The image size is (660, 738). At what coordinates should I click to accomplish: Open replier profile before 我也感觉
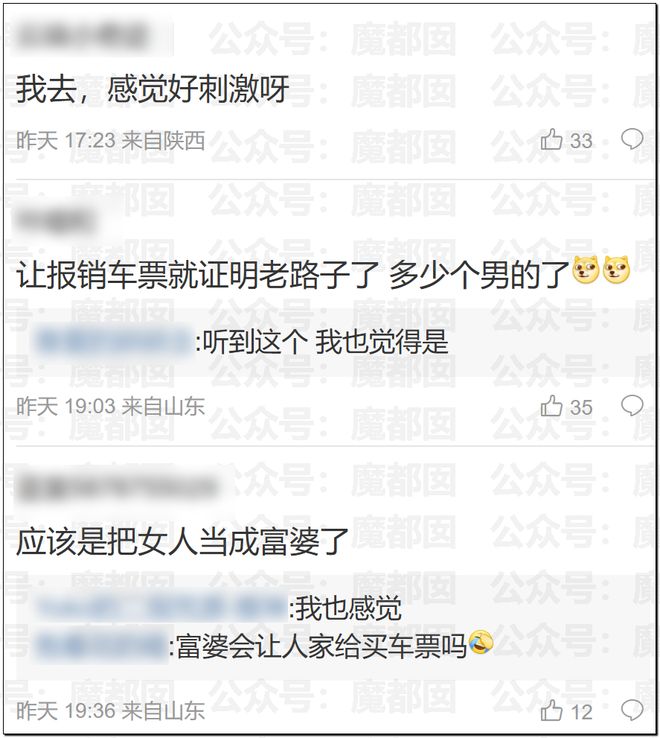(x=161, y=608)
